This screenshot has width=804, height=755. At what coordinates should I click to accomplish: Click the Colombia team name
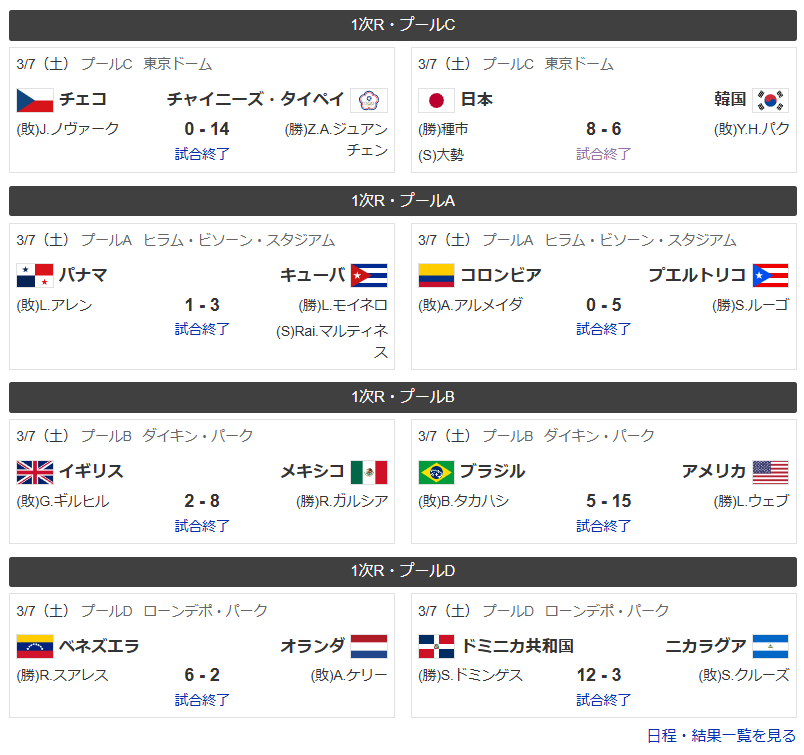click(x=501, y=275)
